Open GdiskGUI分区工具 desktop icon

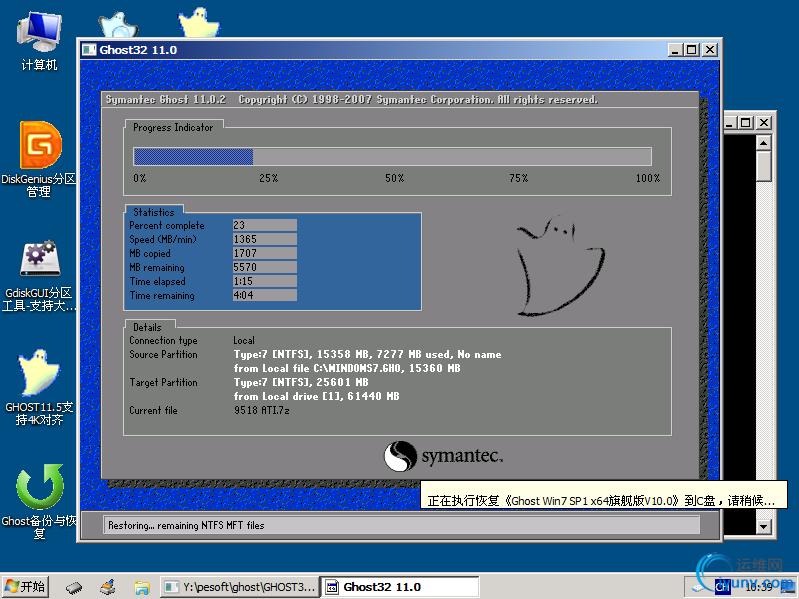coord(39,275)
